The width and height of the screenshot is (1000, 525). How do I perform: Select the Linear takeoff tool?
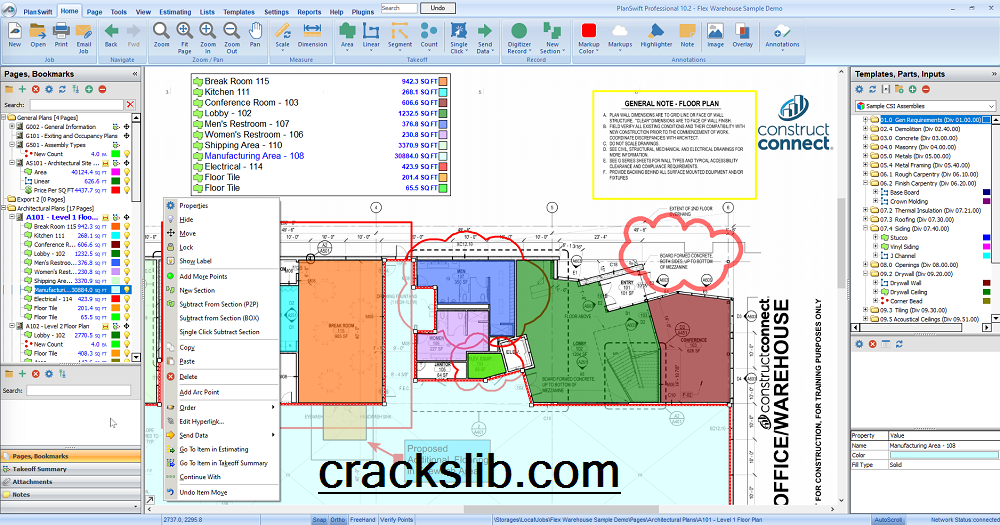[371, 30]
